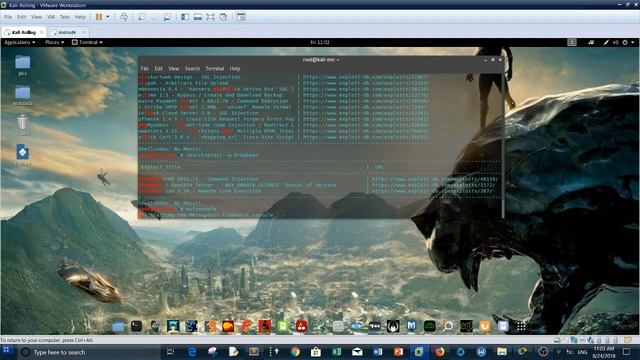Expand the Kali Places menu
The image size is (640, 360).
coord(54,42)
